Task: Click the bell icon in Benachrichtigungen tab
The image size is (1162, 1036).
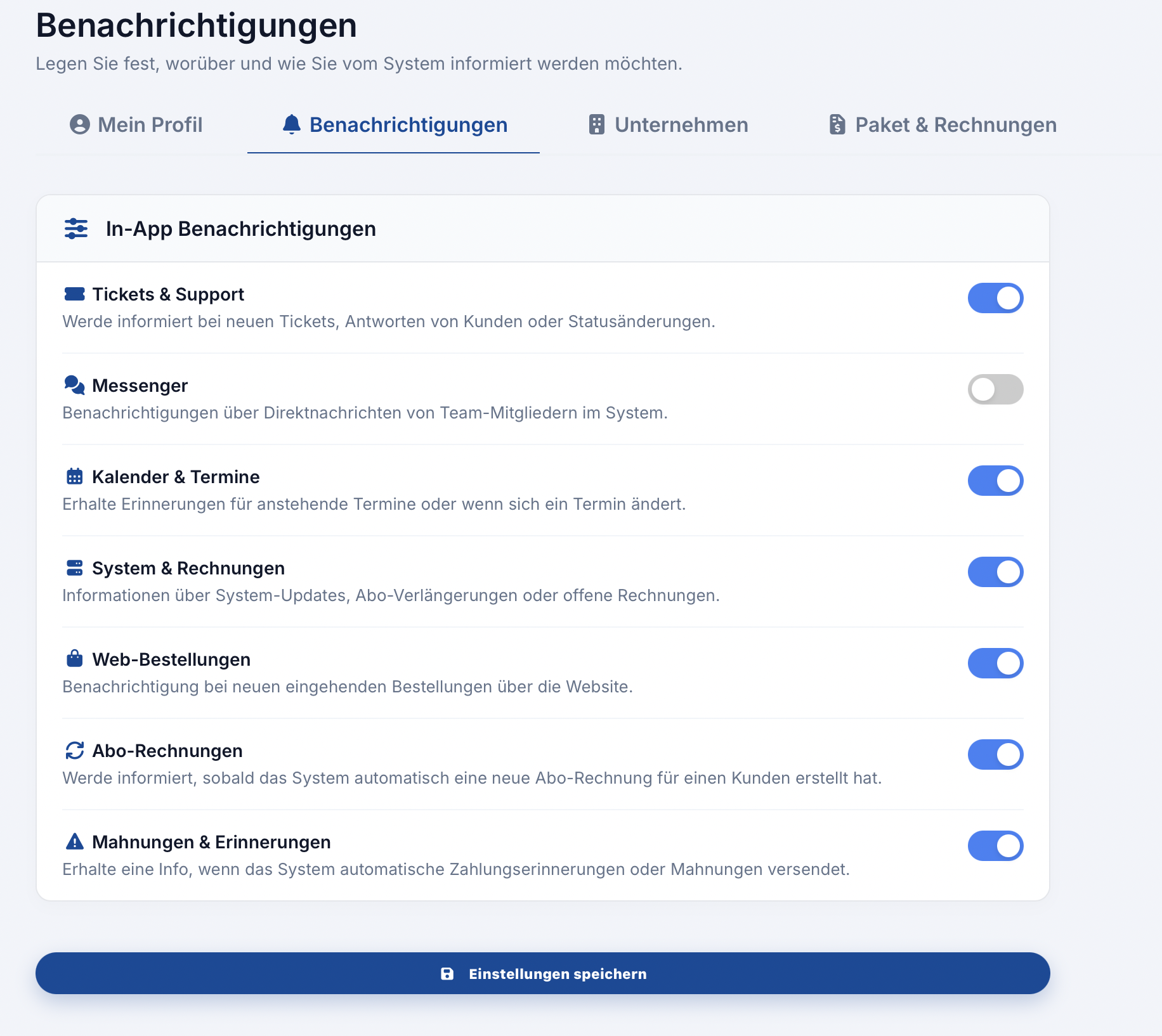Action: coord(291,124)
